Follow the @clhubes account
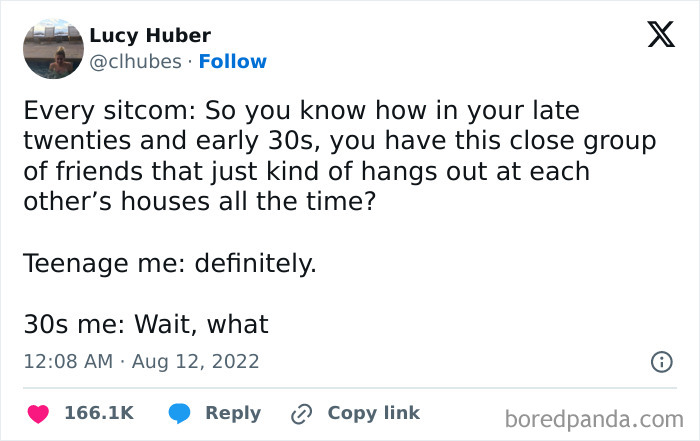 (x=233, y=61)
